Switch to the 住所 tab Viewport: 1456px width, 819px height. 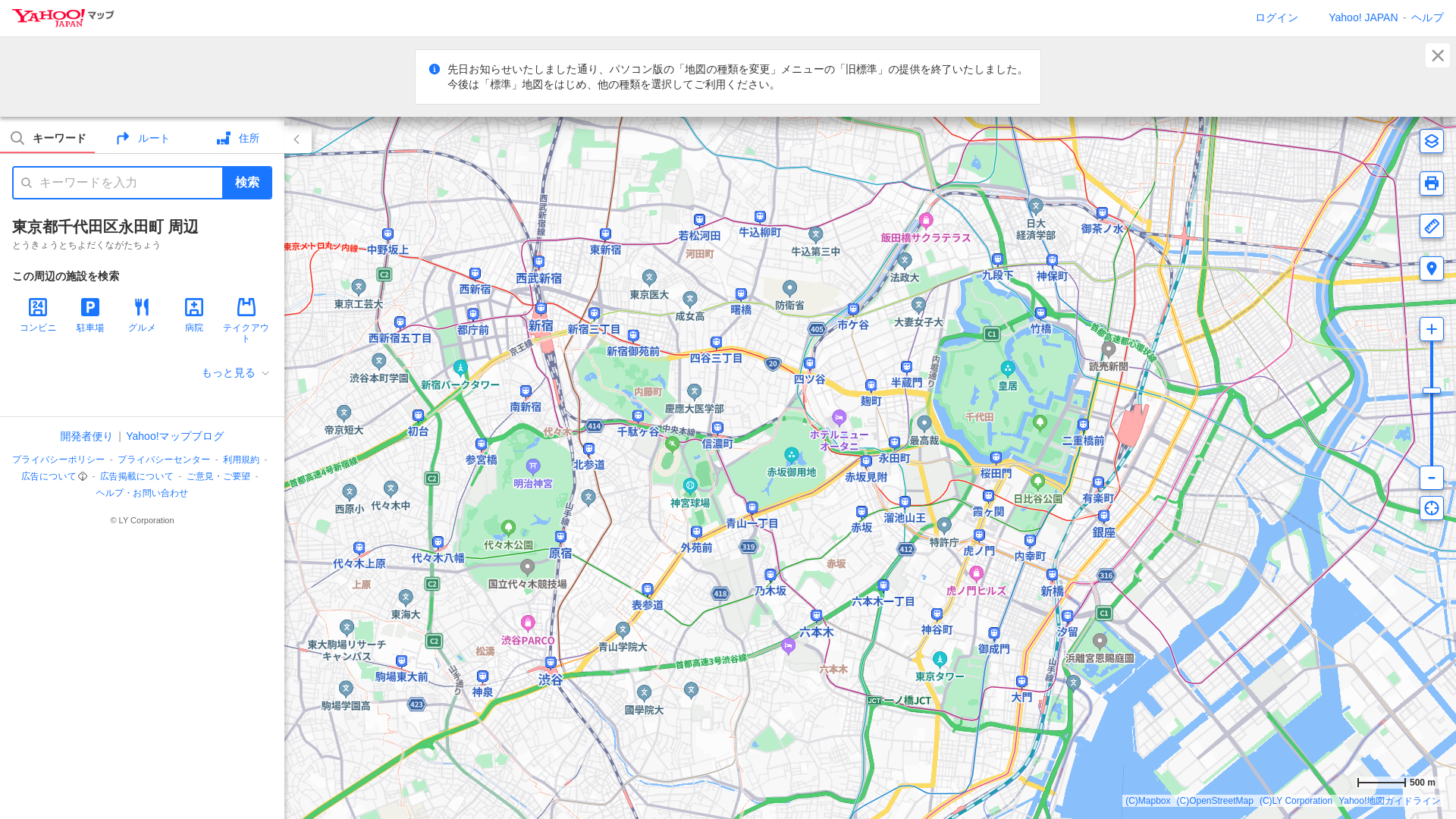click(237, 138)
